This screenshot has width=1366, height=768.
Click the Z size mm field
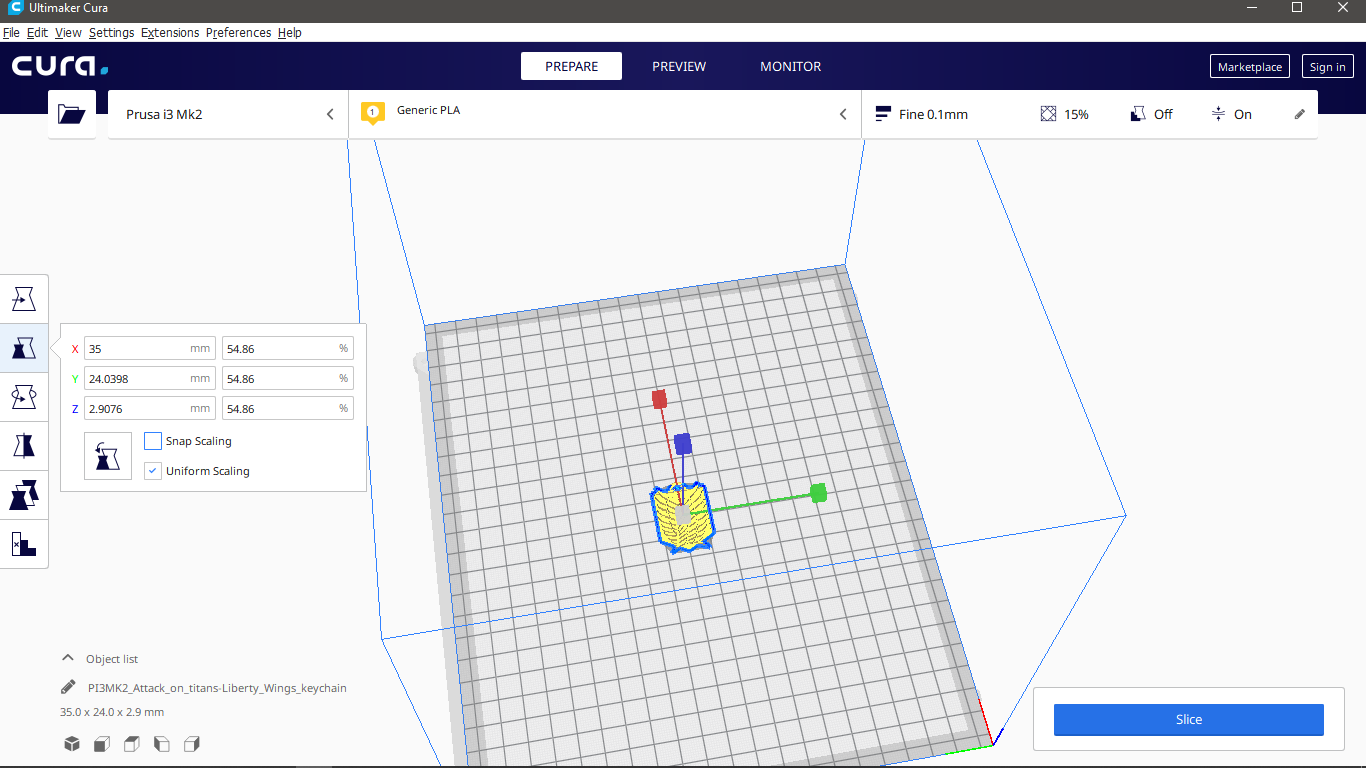click(150, 409)
